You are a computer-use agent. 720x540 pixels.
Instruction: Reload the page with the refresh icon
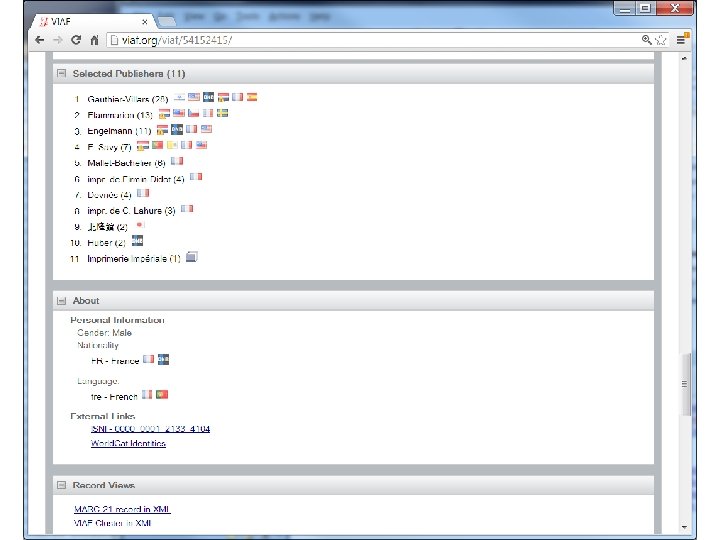pos(76,40)
